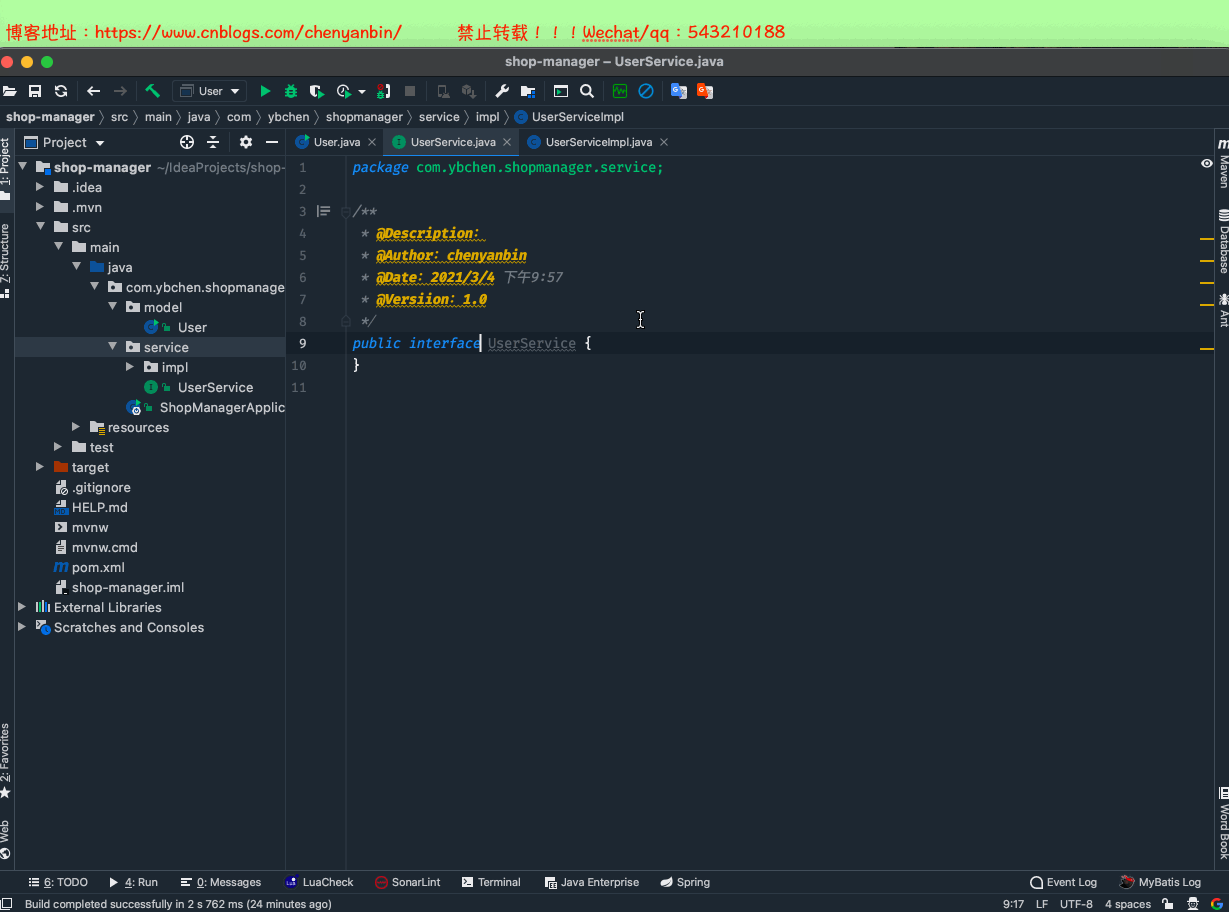Click the wrench Project Structure settings icon

coord(502,91)
